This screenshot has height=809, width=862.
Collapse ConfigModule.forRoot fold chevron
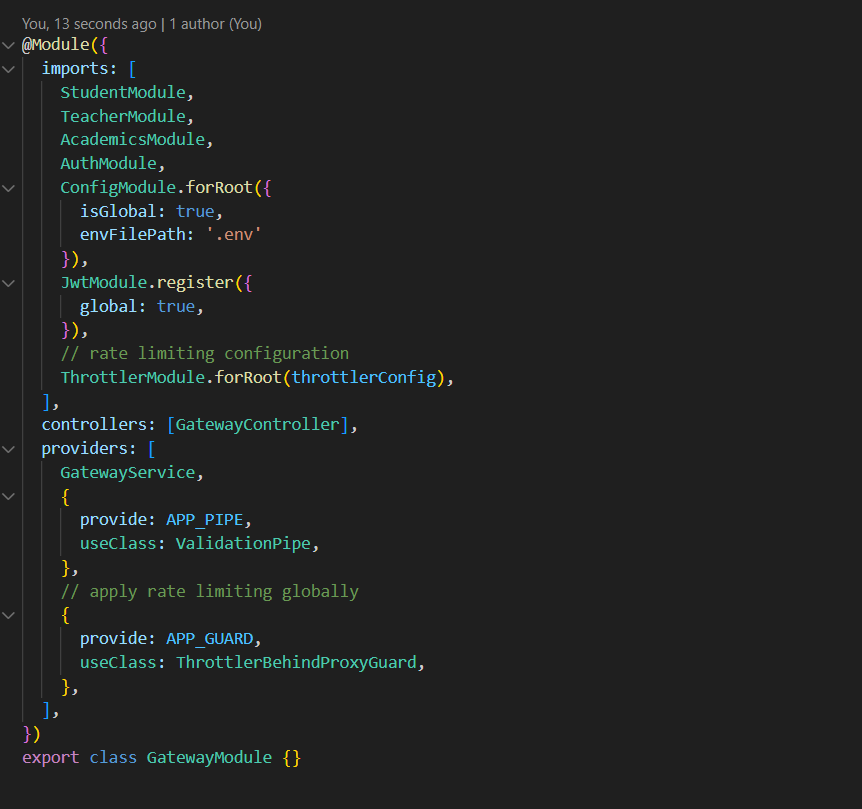8,188
